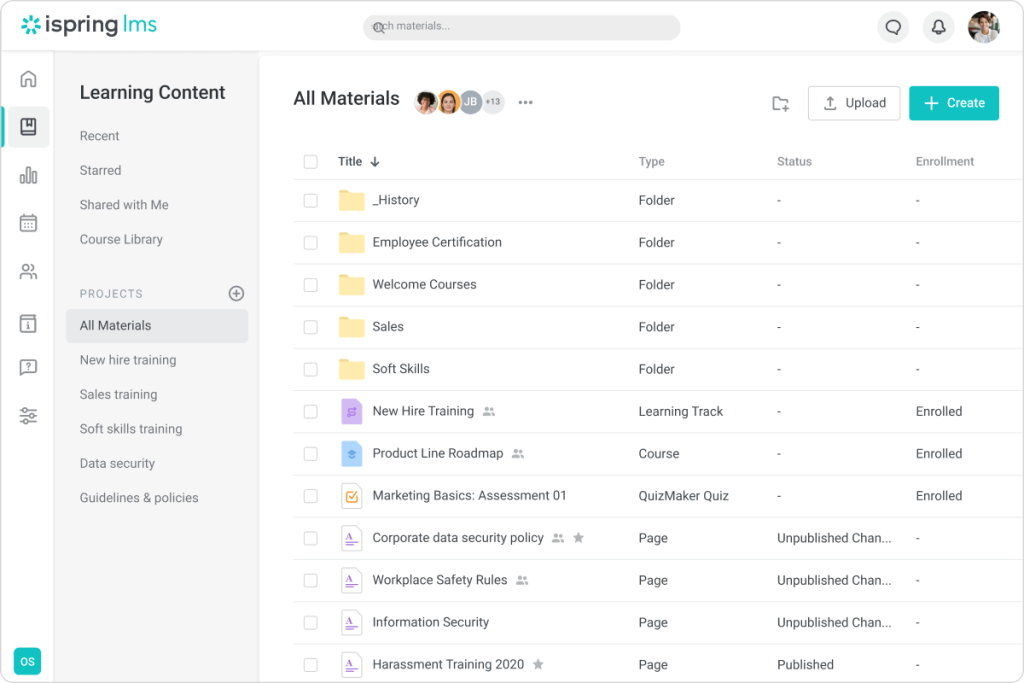The image size is (1024, 683).
Task: Toggle the select-all checkbox in header
Action: point(310,162)
